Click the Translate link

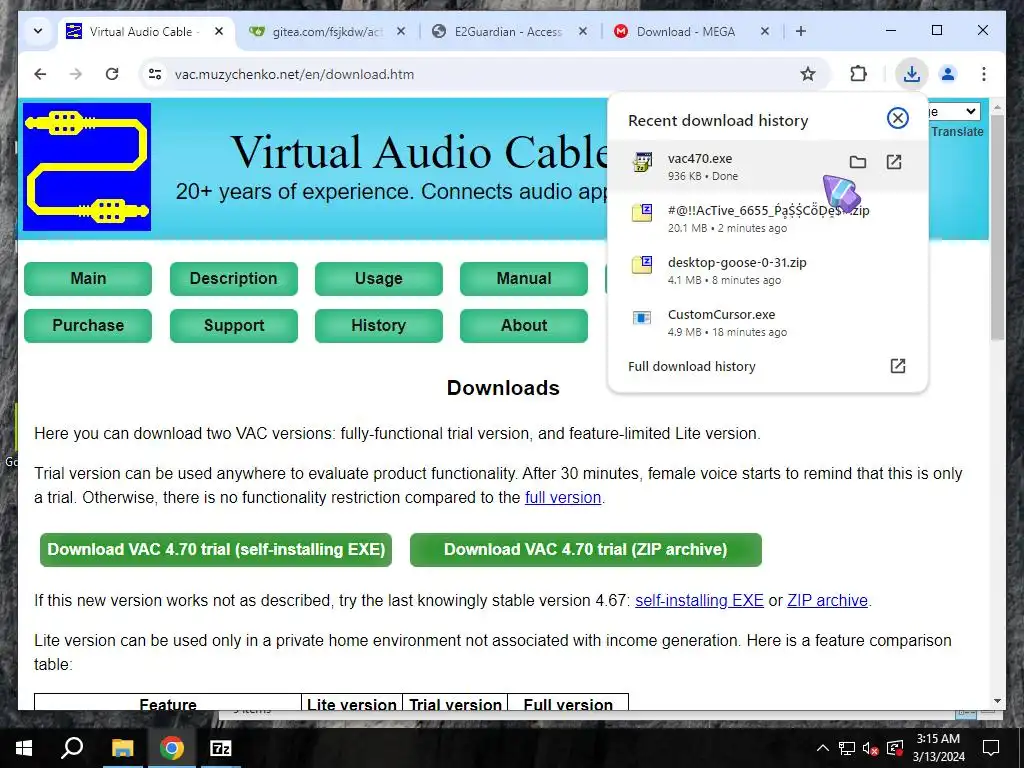[957, 132]
